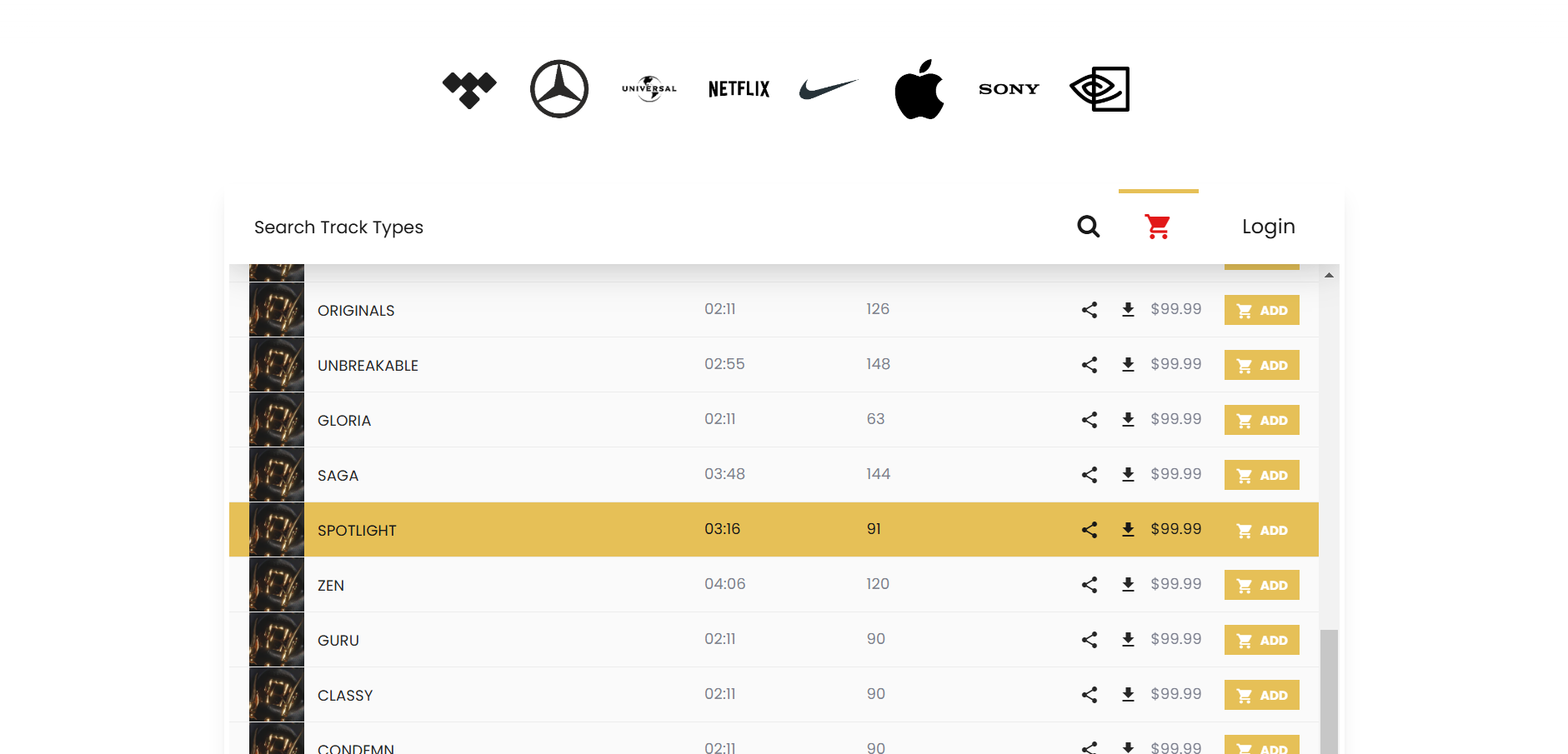
Task: Share the highlighted SPOTLIGHT track
Action: point(1090,530)
